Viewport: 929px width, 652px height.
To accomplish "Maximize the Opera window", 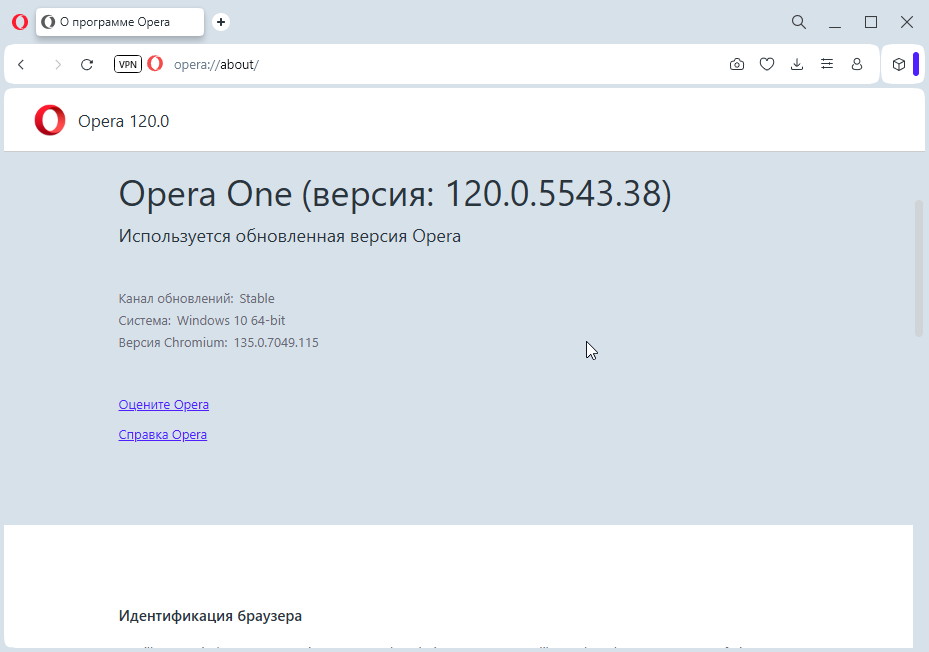I will (871, 23).
